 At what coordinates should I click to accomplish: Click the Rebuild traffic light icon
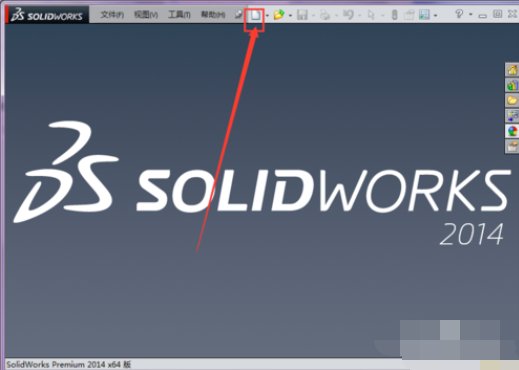(x=394, y=15)
